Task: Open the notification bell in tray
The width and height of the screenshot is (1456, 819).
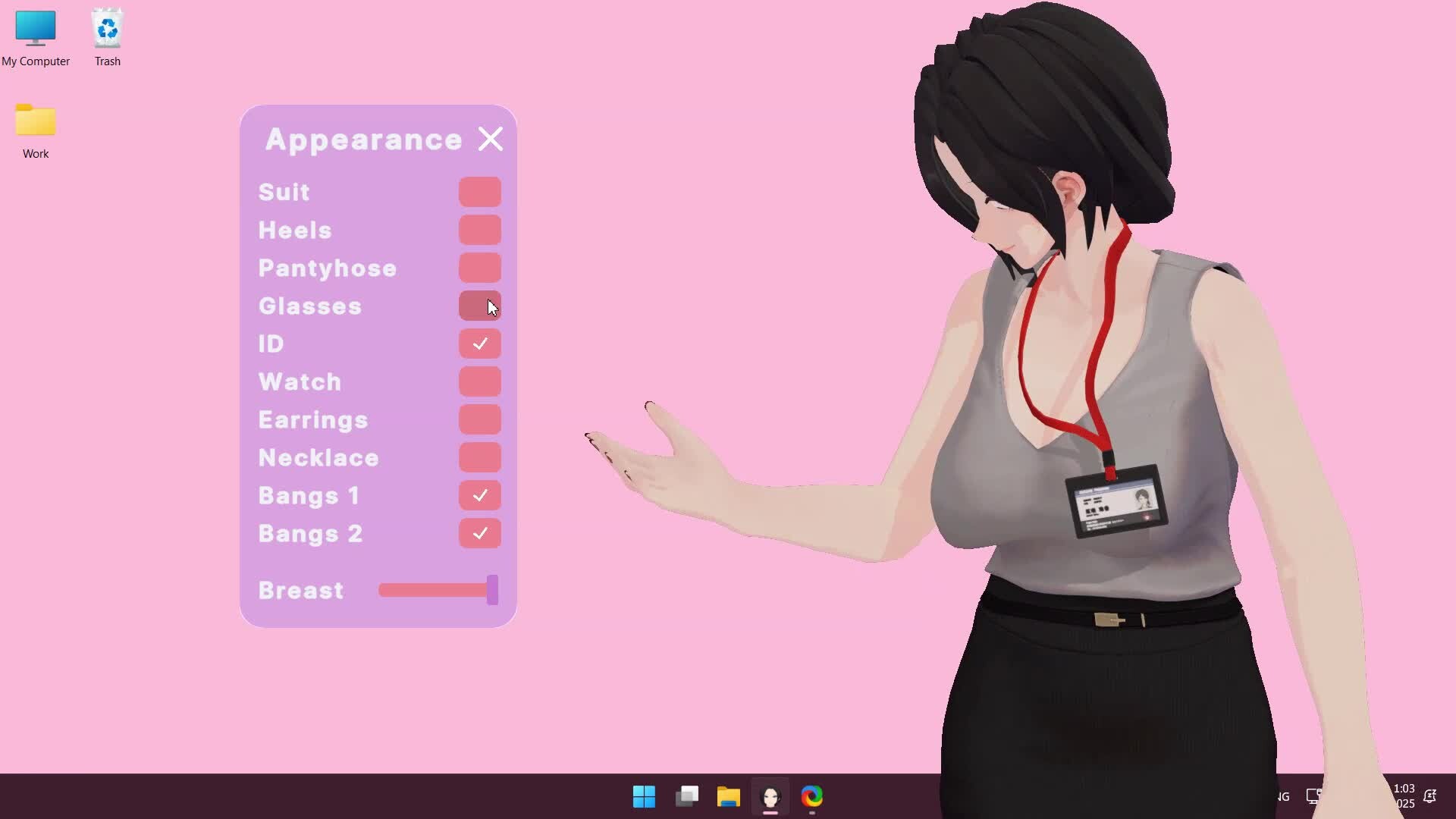Action: tap(1429, 796)
